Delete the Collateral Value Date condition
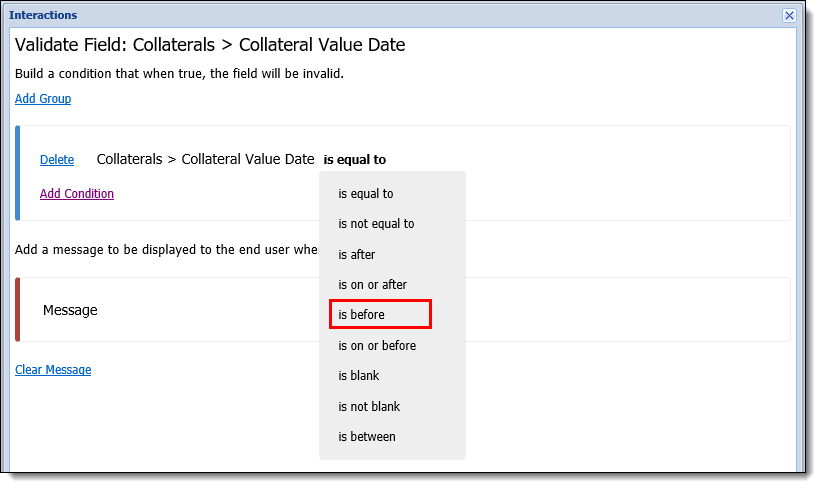 57,160
